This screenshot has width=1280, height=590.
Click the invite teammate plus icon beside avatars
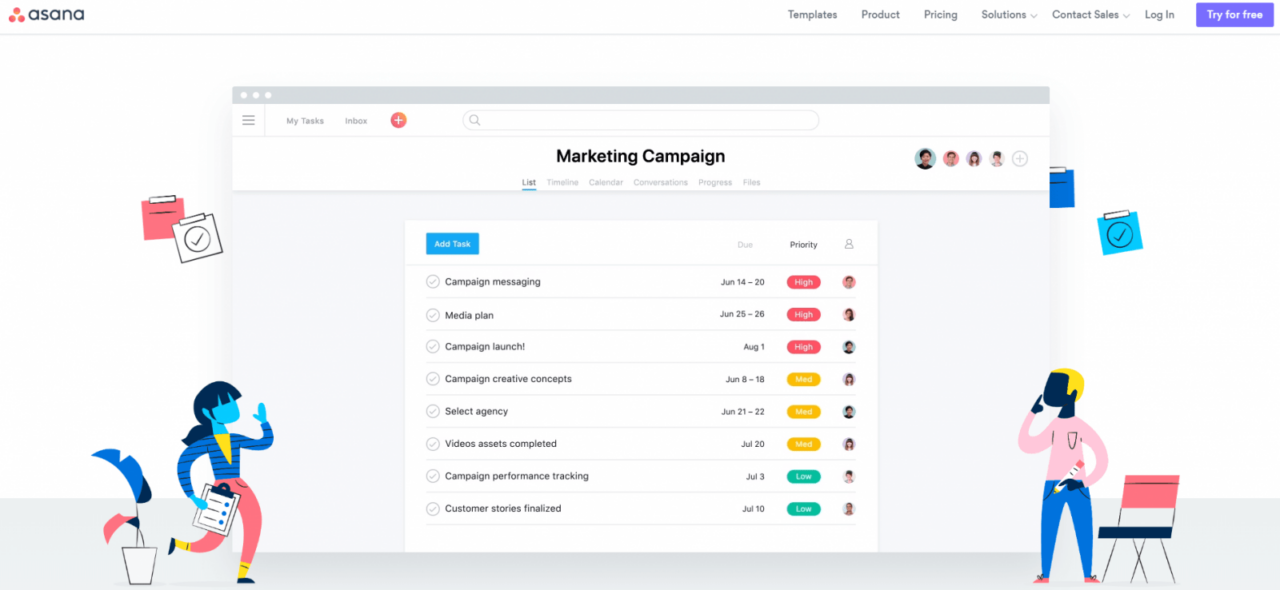click(1019, 158)
